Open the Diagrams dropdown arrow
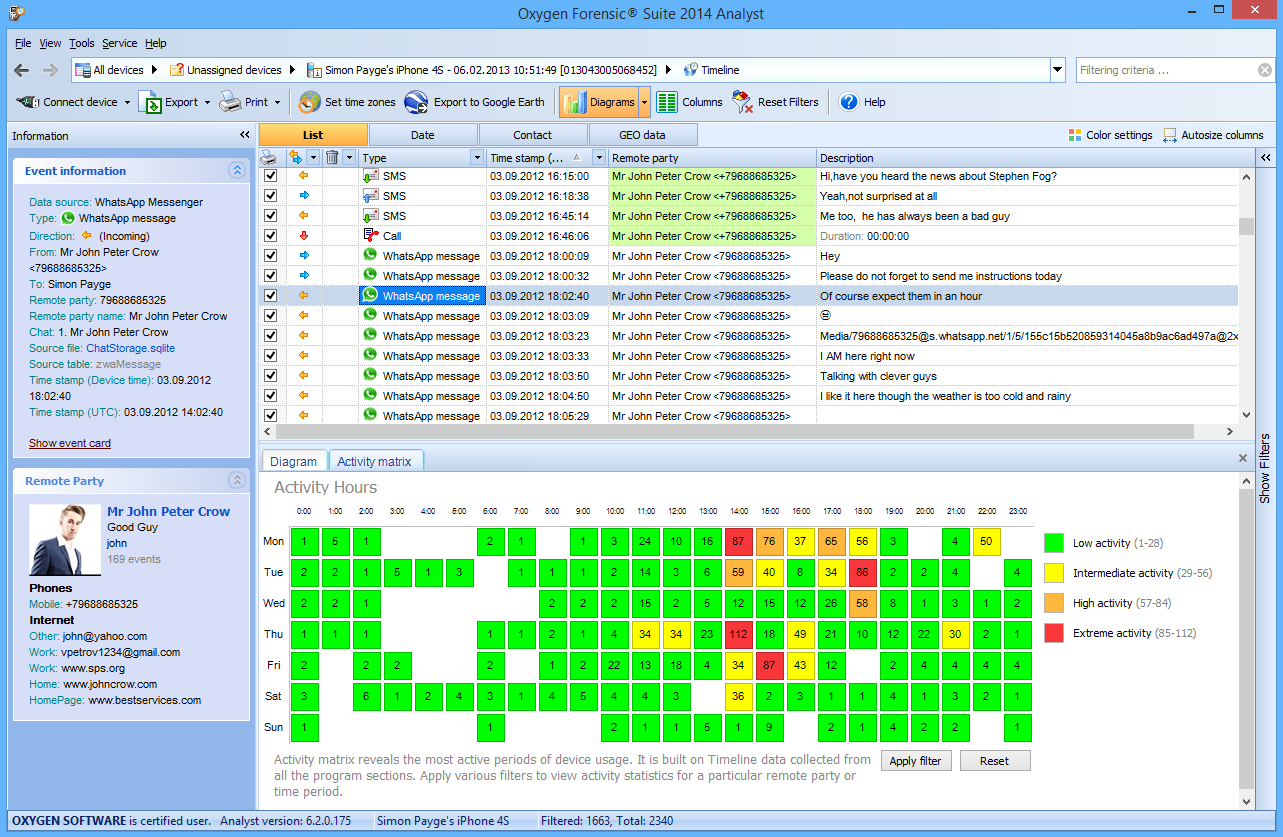 (x=645, y=102)
